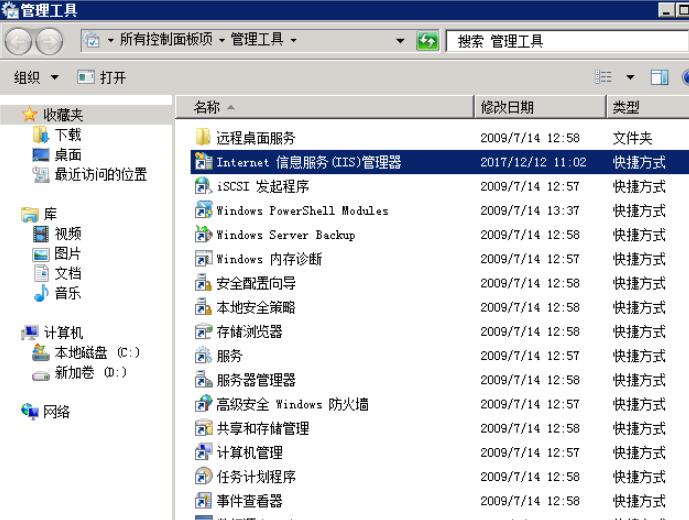This screenshot has height=520, width=689.
Task: Select the 服务 row name text
Action: click(x=229, y=355)
